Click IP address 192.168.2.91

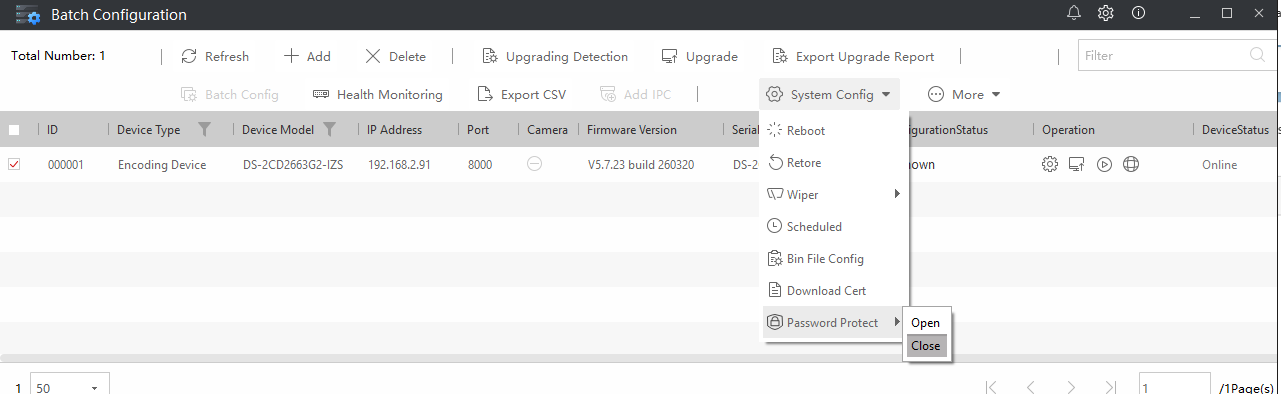tap(399, 165)
